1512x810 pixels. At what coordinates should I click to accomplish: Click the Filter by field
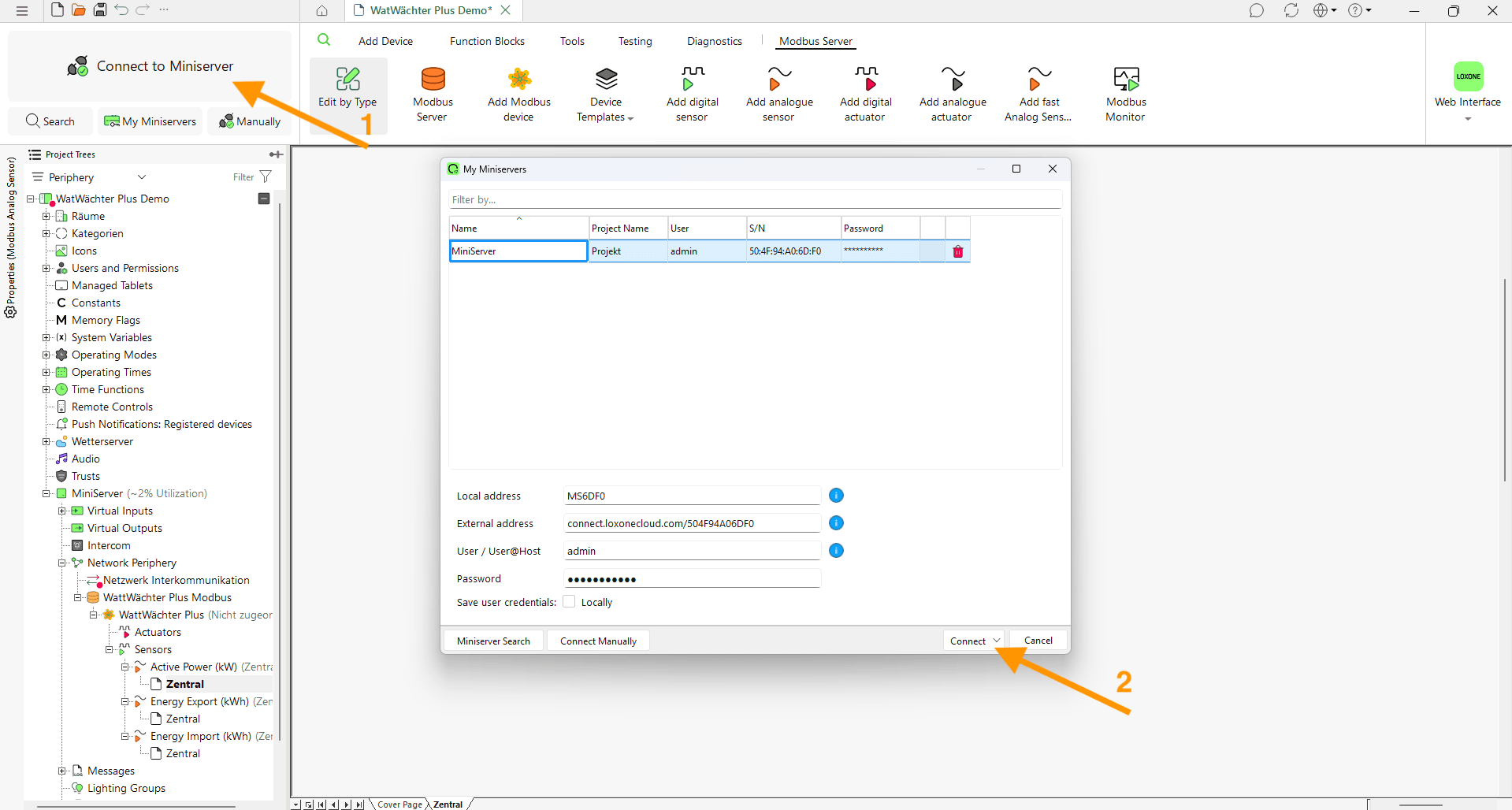tap(755, 199)
